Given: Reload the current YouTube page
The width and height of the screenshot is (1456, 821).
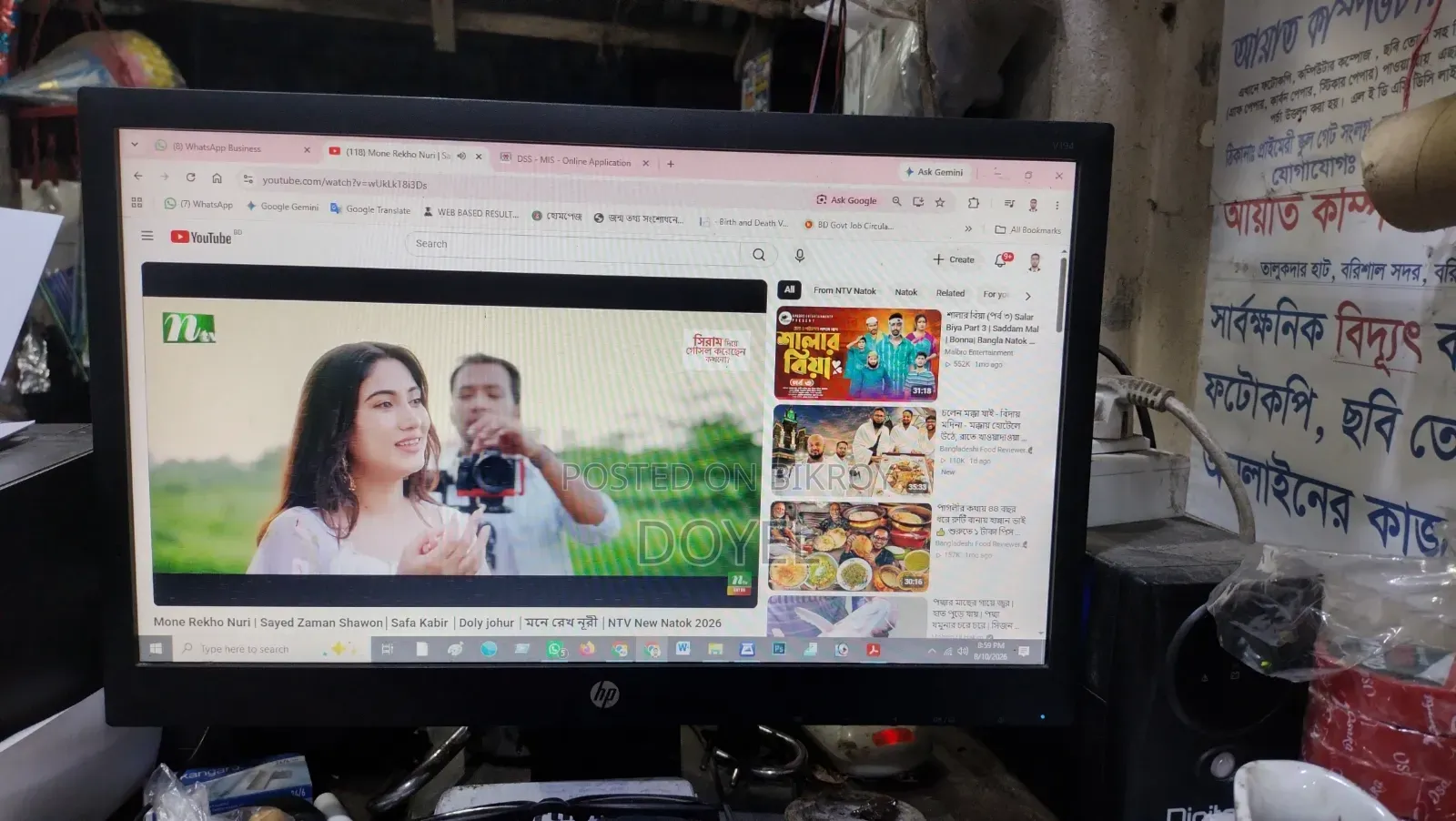Looking at the screenshot, I should pyautogui.click(x=190, y=177).
